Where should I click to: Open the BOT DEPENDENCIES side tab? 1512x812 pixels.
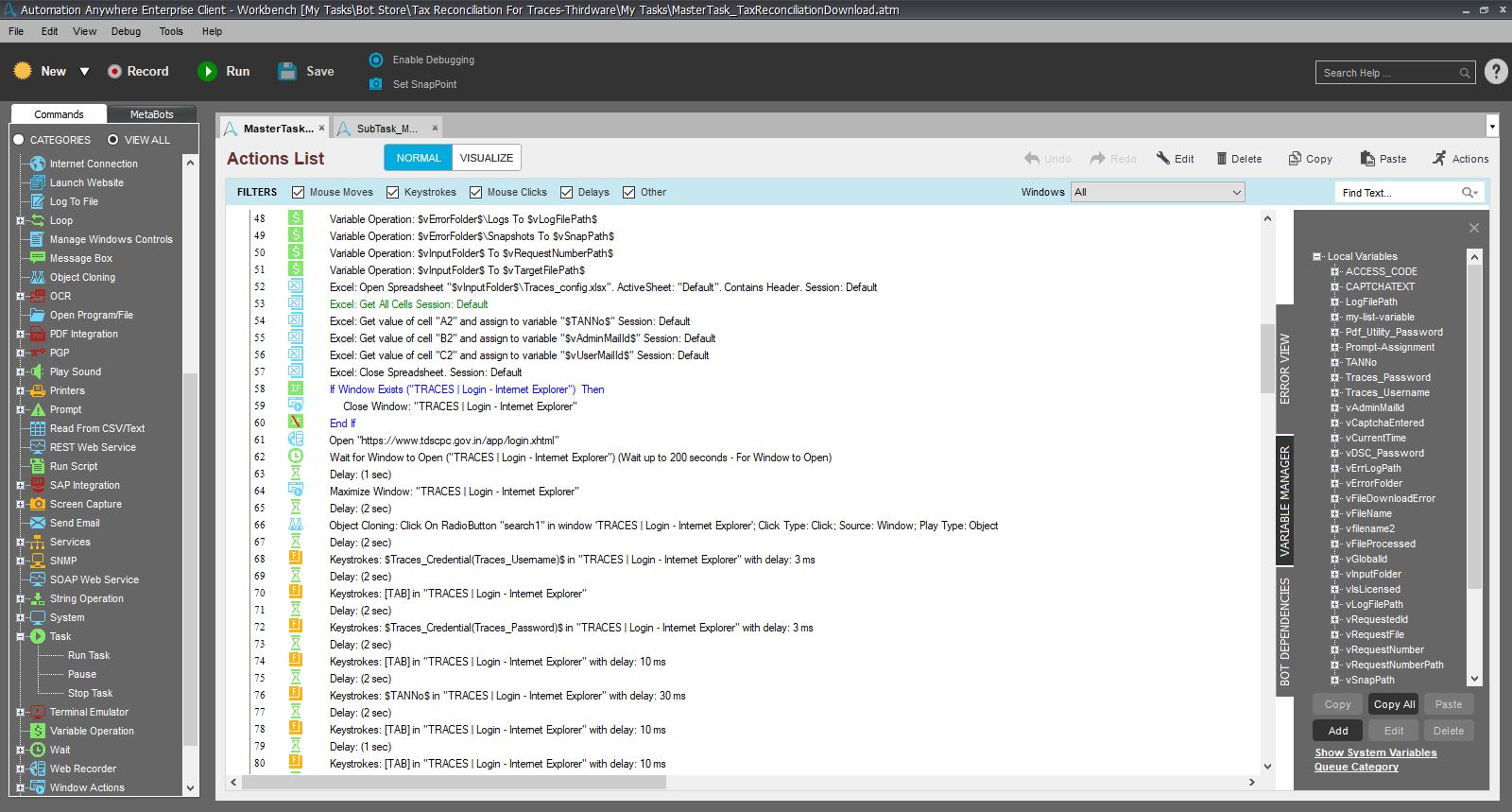coord(1284,631)
